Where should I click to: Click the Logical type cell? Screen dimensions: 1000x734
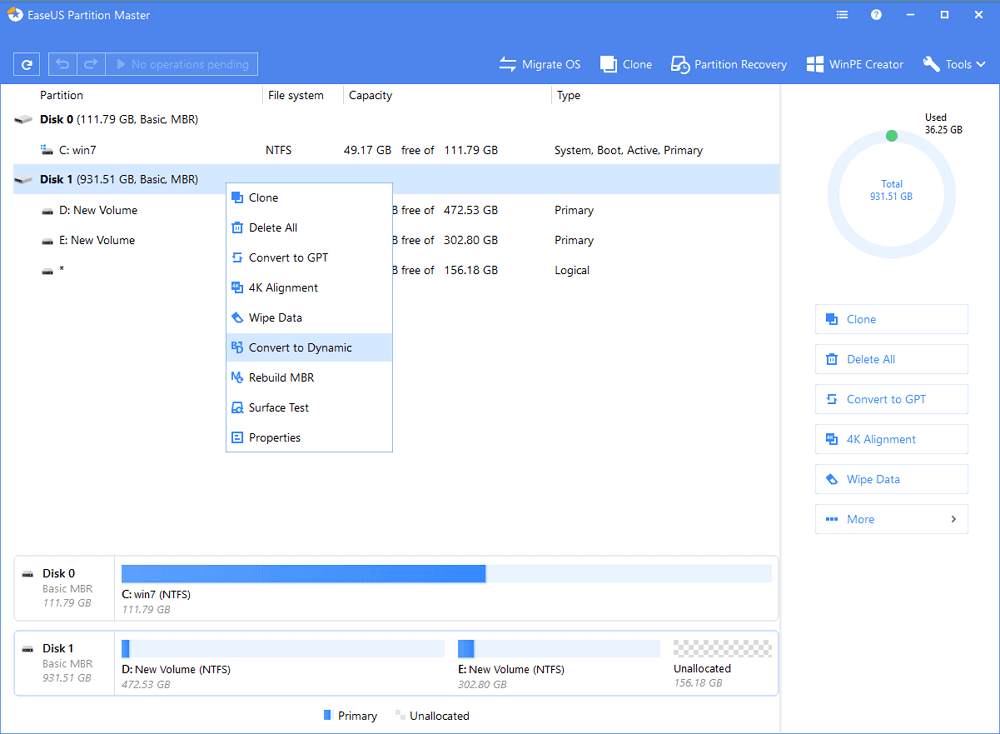(x=571, y=270)
